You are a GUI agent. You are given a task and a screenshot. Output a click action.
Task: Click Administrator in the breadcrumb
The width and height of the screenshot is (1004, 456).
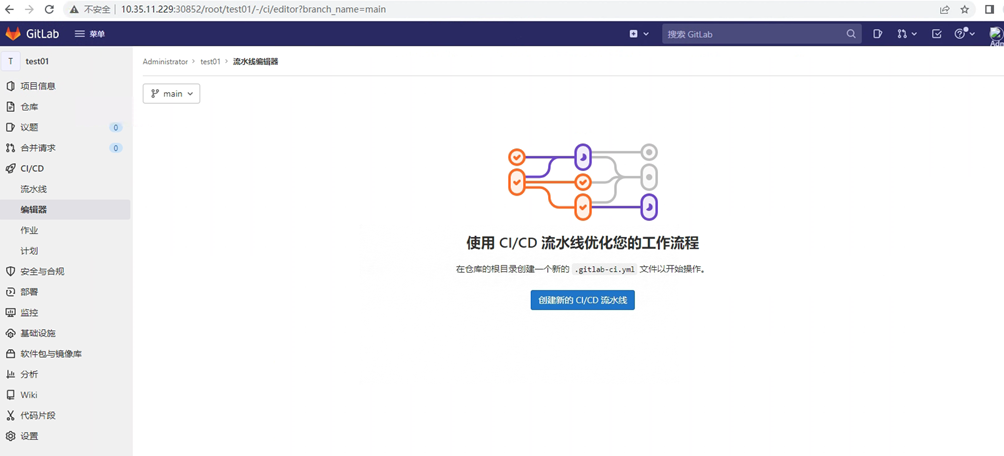click(165, 62)
